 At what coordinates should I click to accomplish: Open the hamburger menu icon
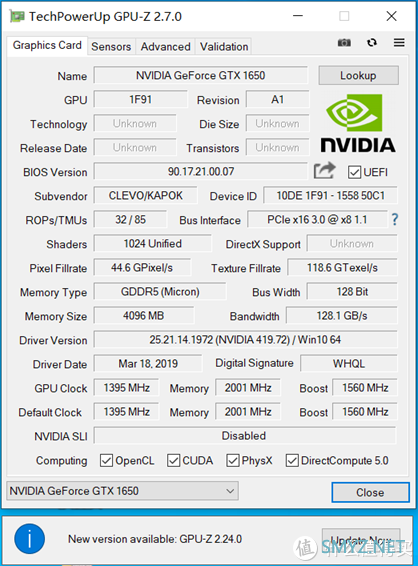point(399,43)
